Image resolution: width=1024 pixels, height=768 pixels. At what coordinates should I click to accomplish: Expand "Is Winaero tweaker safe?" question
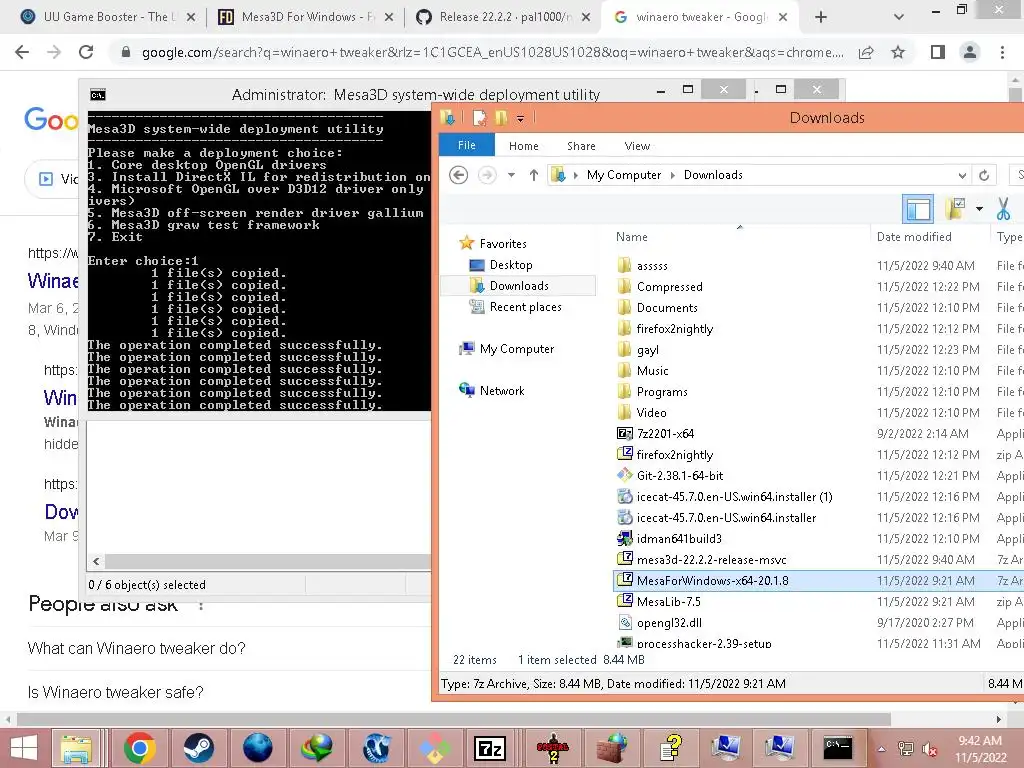coord(116,692)
